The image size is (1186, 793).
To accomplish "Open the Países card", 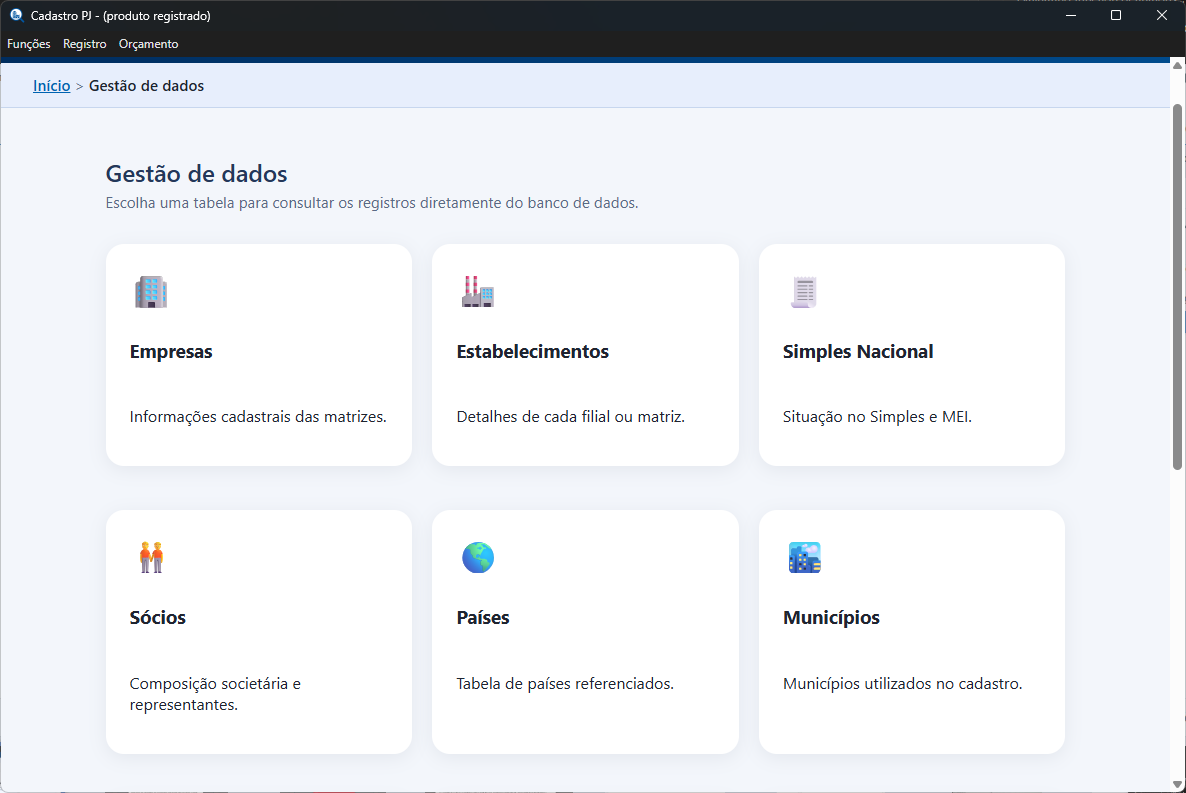I will pos(584,630).
